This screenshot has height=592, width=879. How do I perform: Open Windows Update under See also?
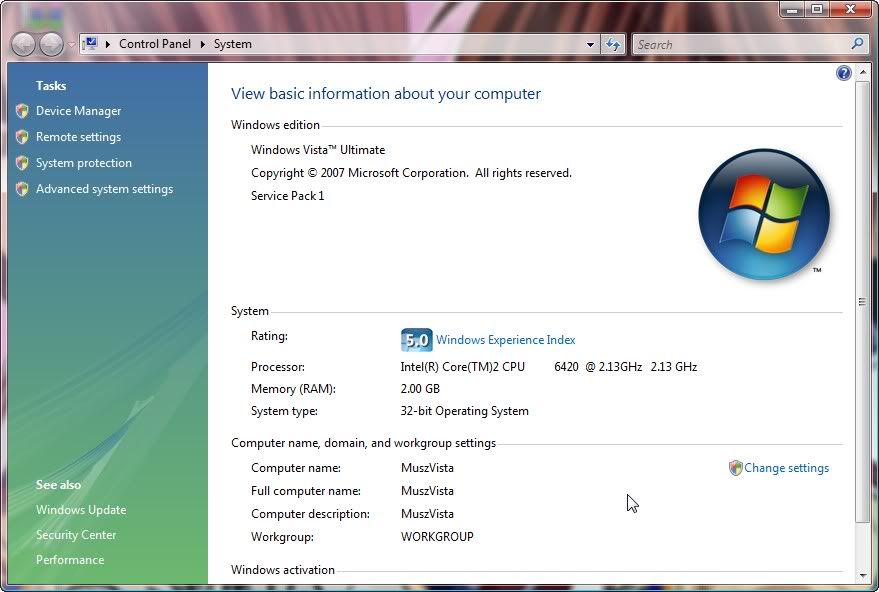click(81, 510)
